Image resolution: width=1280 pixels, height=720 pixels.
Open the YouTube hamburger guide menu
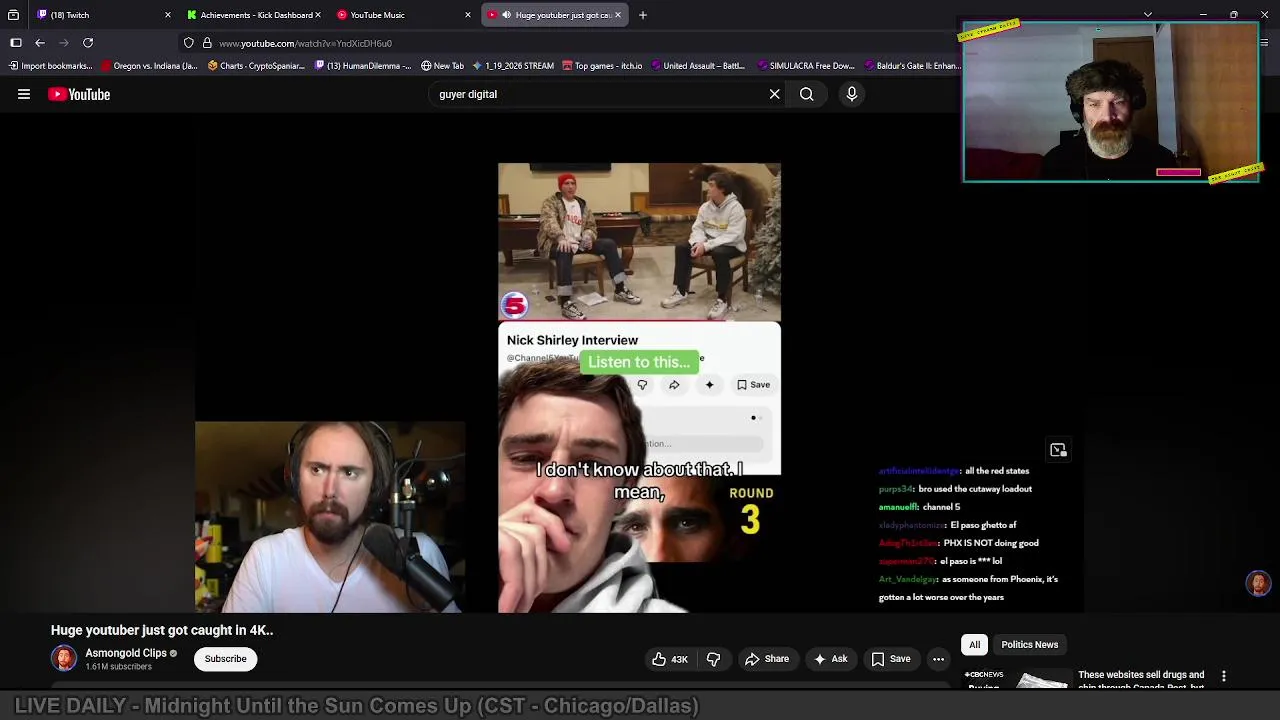(24, 94)
